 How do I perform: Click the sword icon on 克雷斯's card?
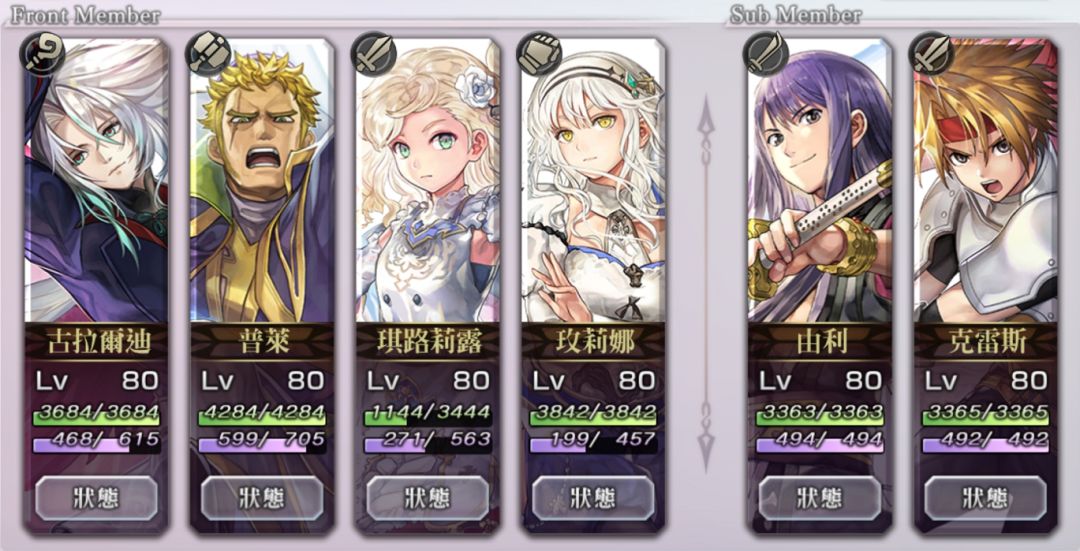click(x=931, y=53)
